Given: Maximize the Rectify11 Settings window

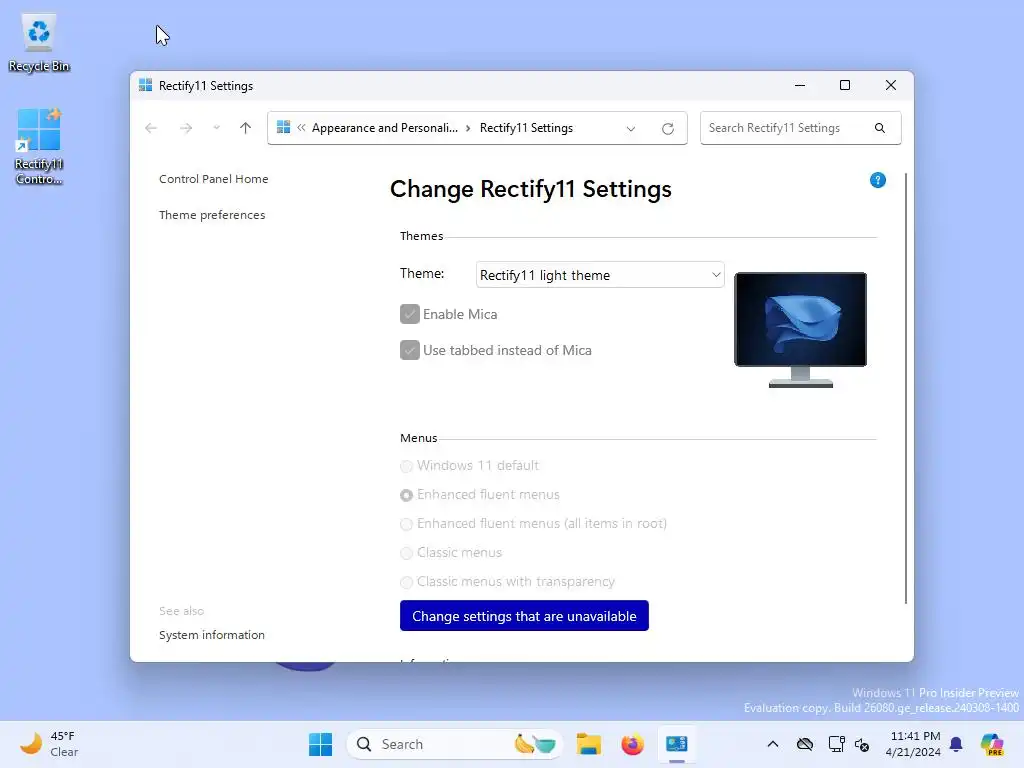Looking at the screenshot, I should (x=844, y=86).
